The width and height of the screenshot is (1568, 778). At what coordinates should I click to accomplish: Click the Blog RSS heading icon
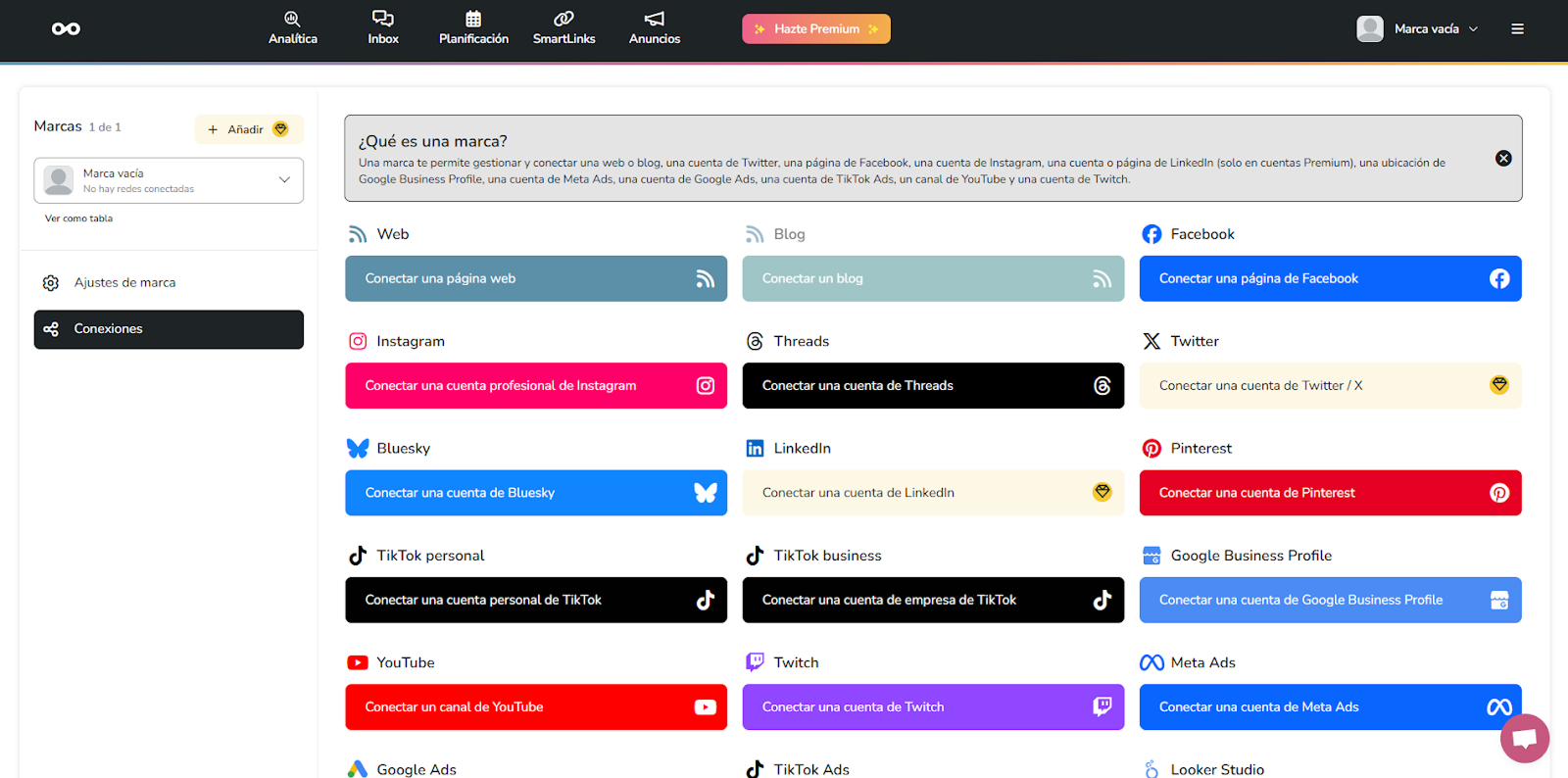pos(755,234)
